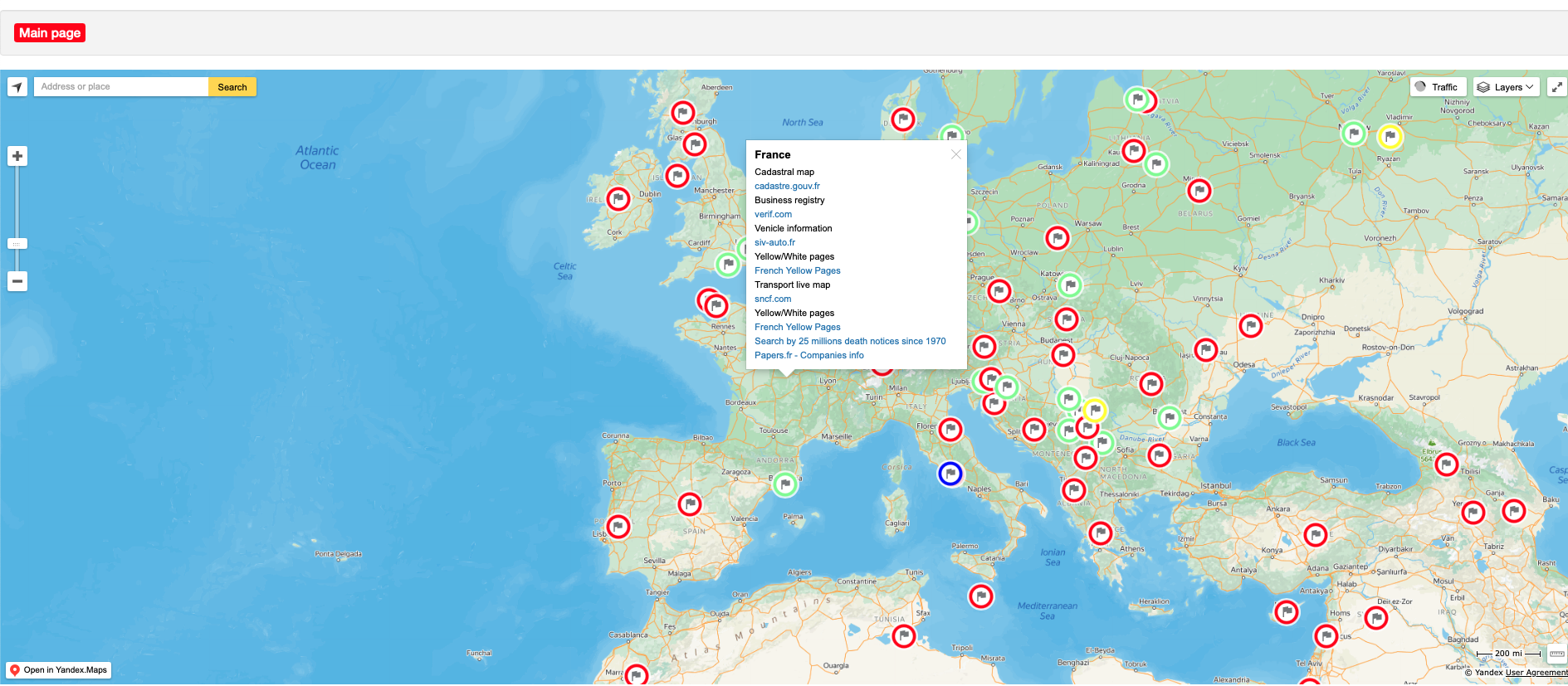
Task: Open the yellow flag marker near Ryazan
Action: pos(1390,137)
